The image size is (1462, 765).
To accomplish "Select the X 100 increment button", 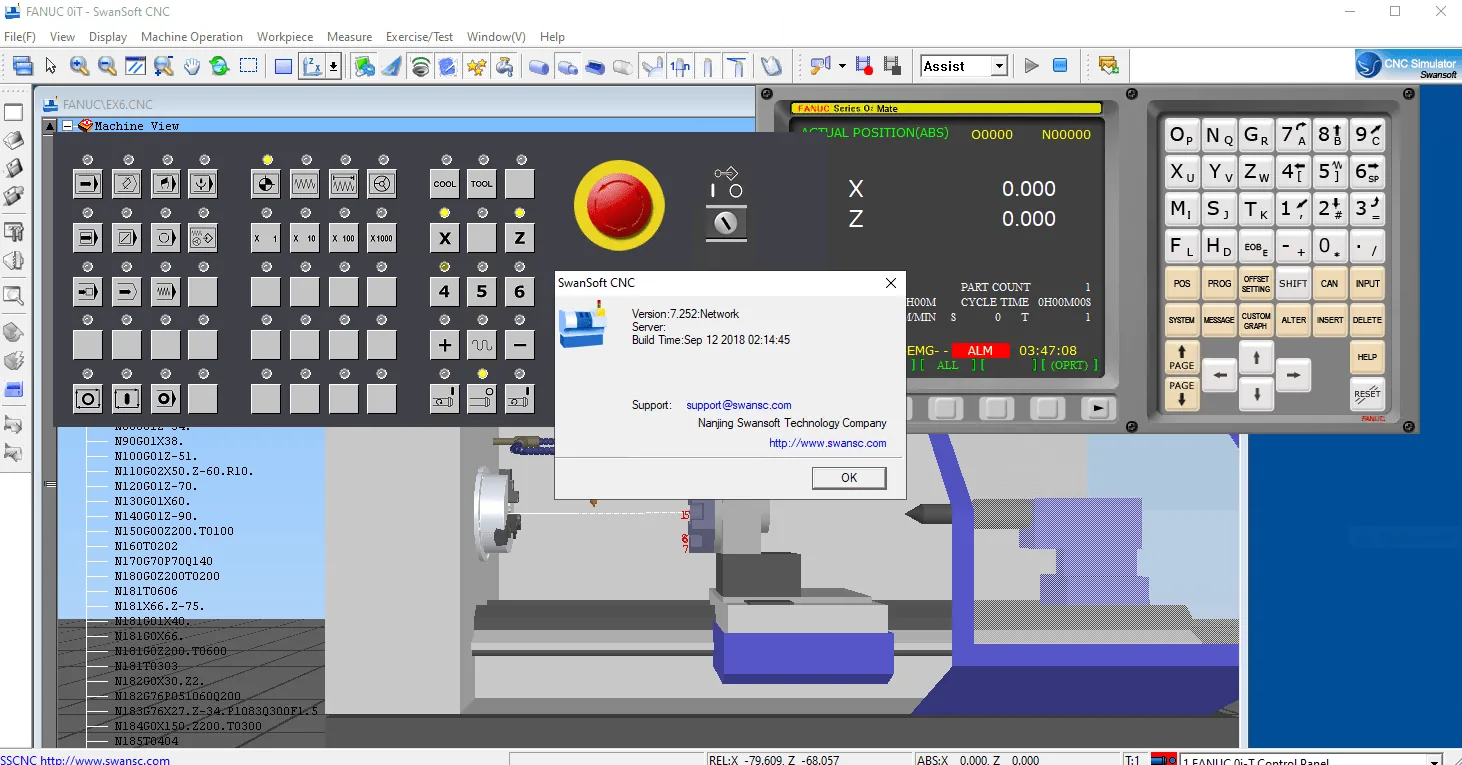I will 343,238.
